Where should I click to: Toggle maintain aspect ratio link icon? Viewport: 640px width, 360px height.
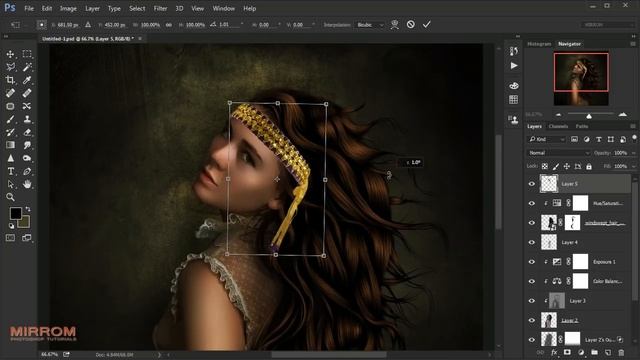pyautogui.click(x=169, y=25)
